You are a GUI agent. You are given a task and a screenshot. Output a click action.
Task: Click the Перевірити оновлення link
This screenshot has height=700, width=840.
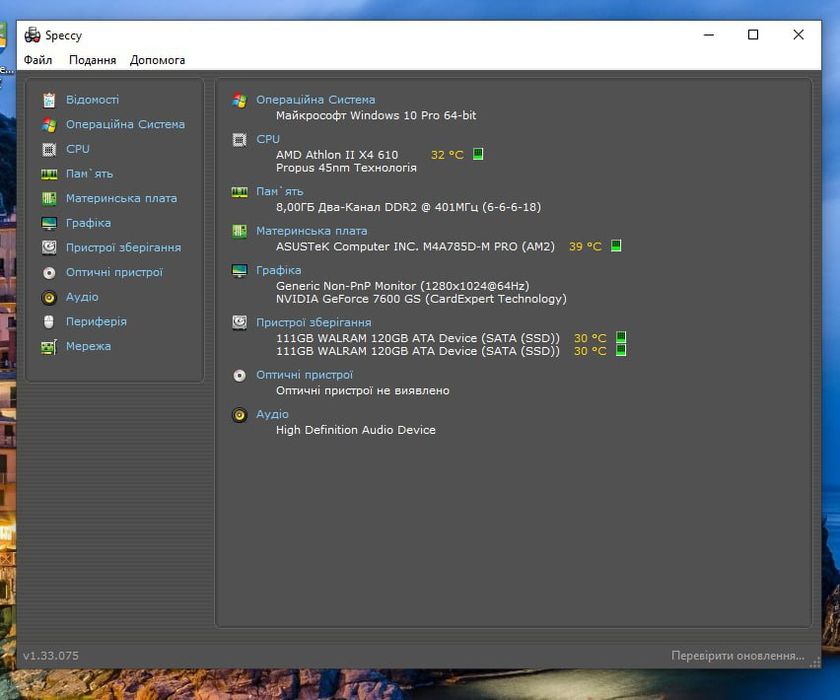(737, 656)
